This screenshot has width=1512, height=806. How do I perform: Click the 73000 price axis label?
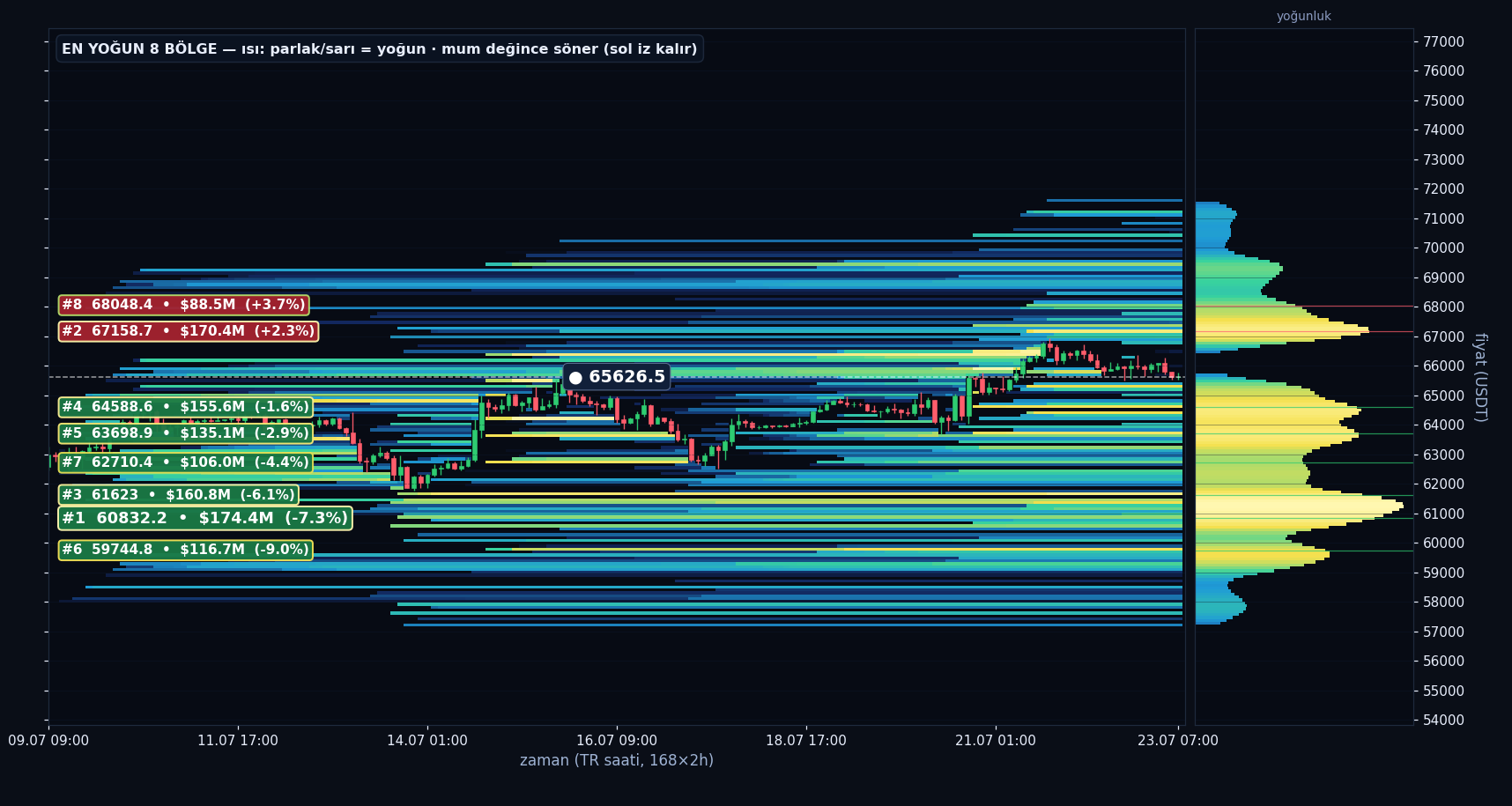(x=1443, y=159)
